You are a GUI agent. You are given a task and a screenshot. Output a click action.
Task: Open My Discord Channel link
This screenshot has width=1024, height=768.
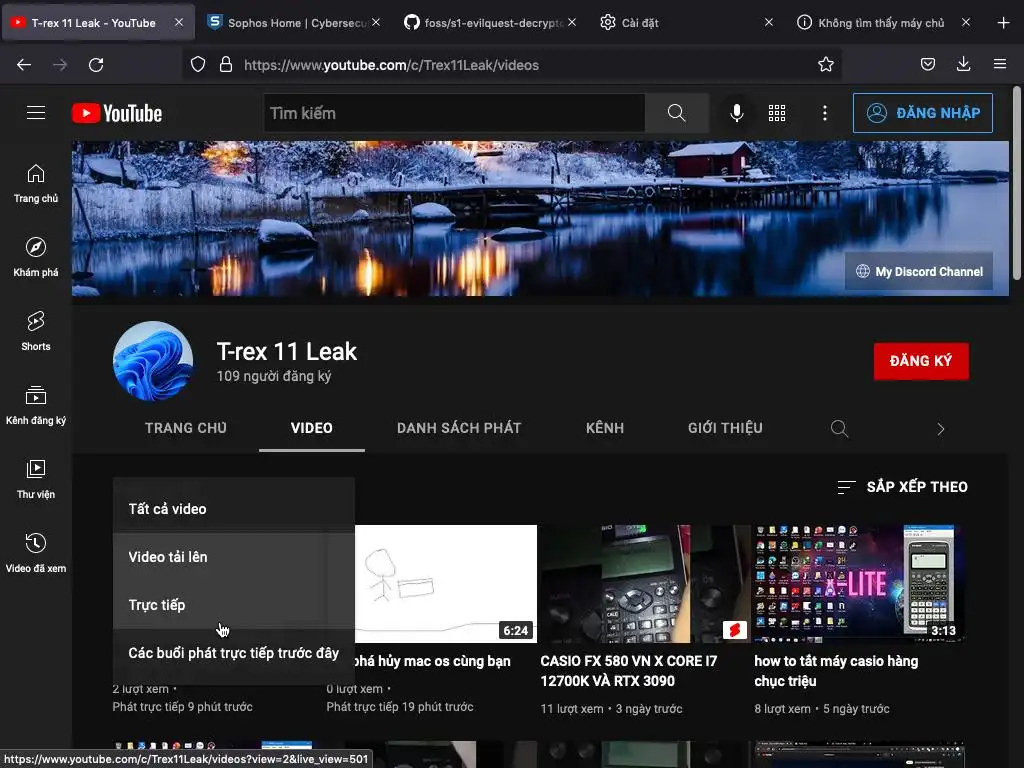(919, 271)
